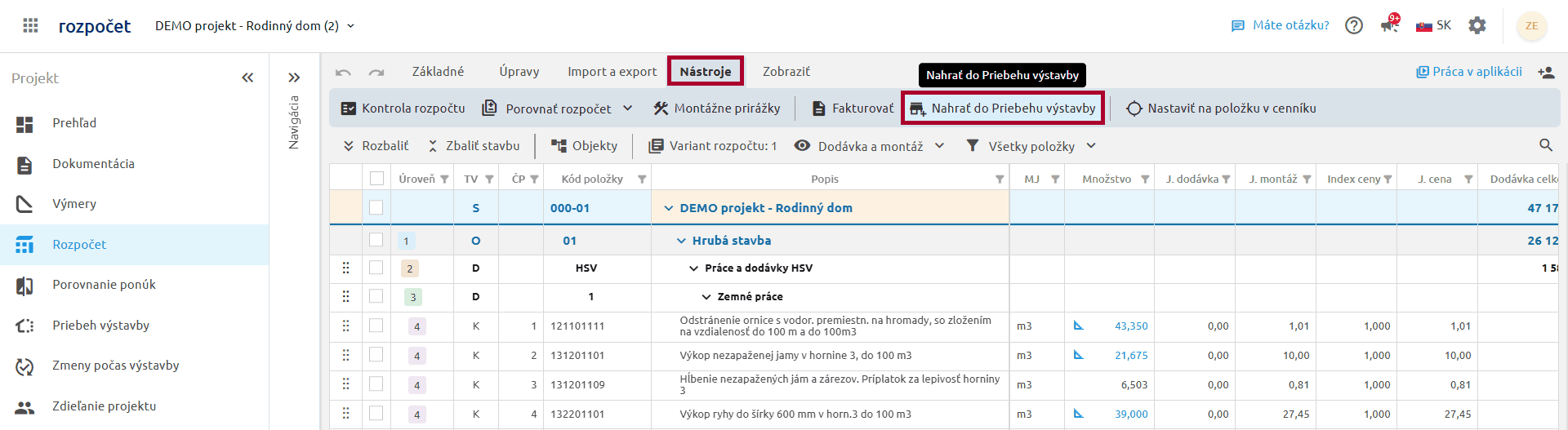Filter the Popis column

click(1000, 180)
